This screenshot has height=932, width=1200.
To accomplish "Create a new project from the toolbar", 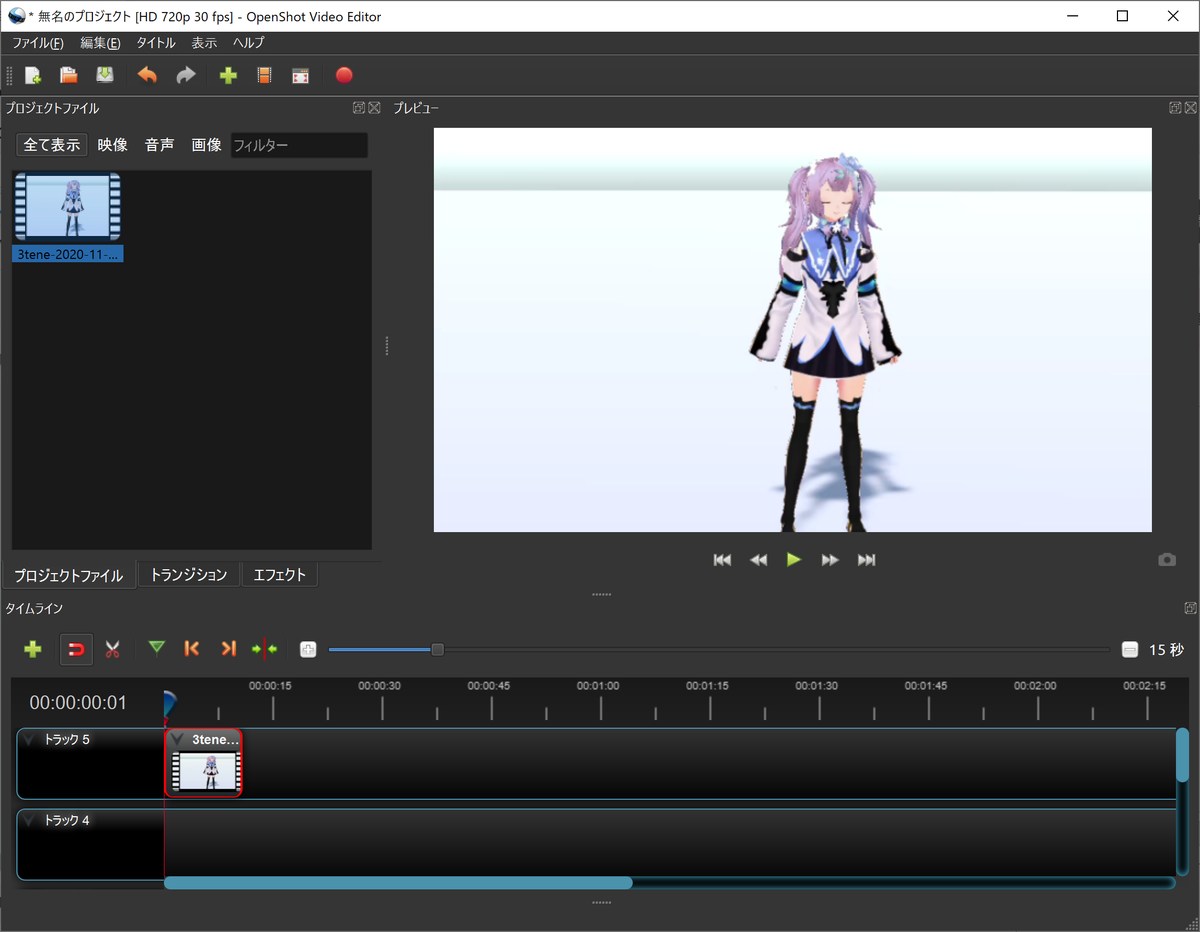I will tap(33, 76).
